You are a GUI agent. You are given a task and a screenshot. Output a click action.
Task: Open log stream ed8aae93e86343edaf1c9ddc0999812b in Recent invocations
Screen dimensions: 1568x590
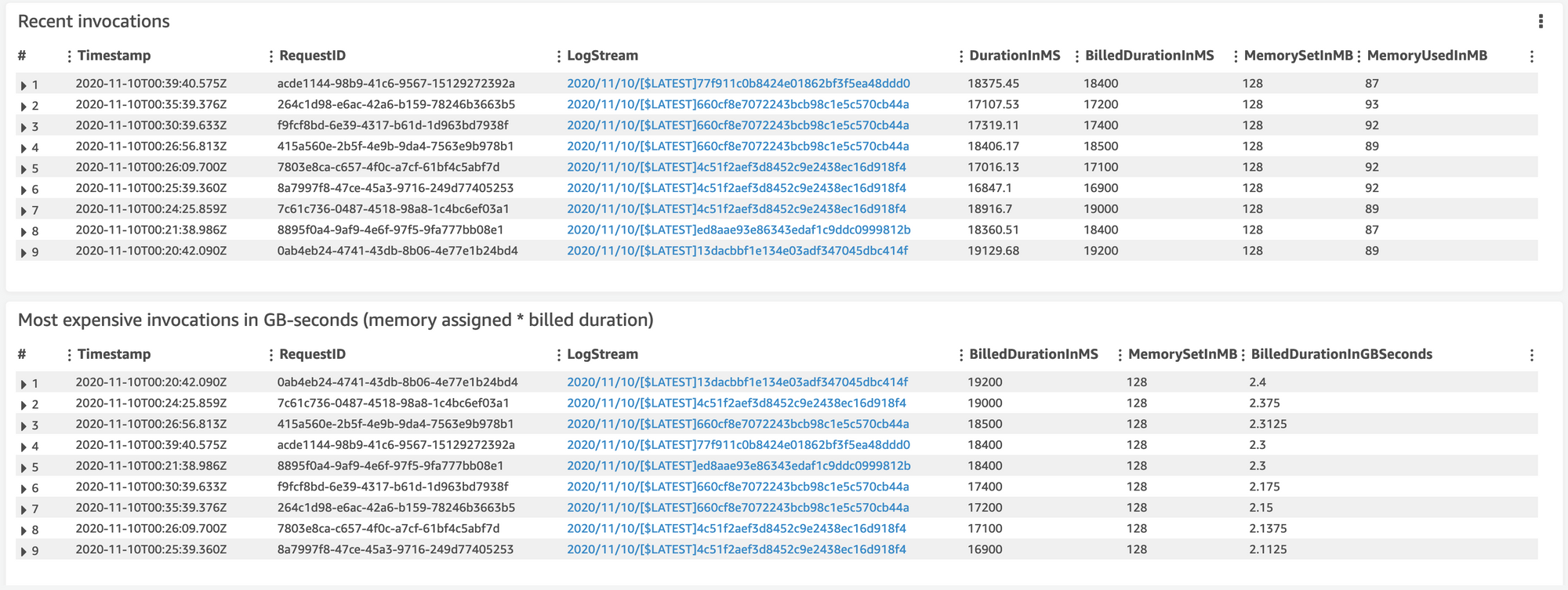point(739,230)
